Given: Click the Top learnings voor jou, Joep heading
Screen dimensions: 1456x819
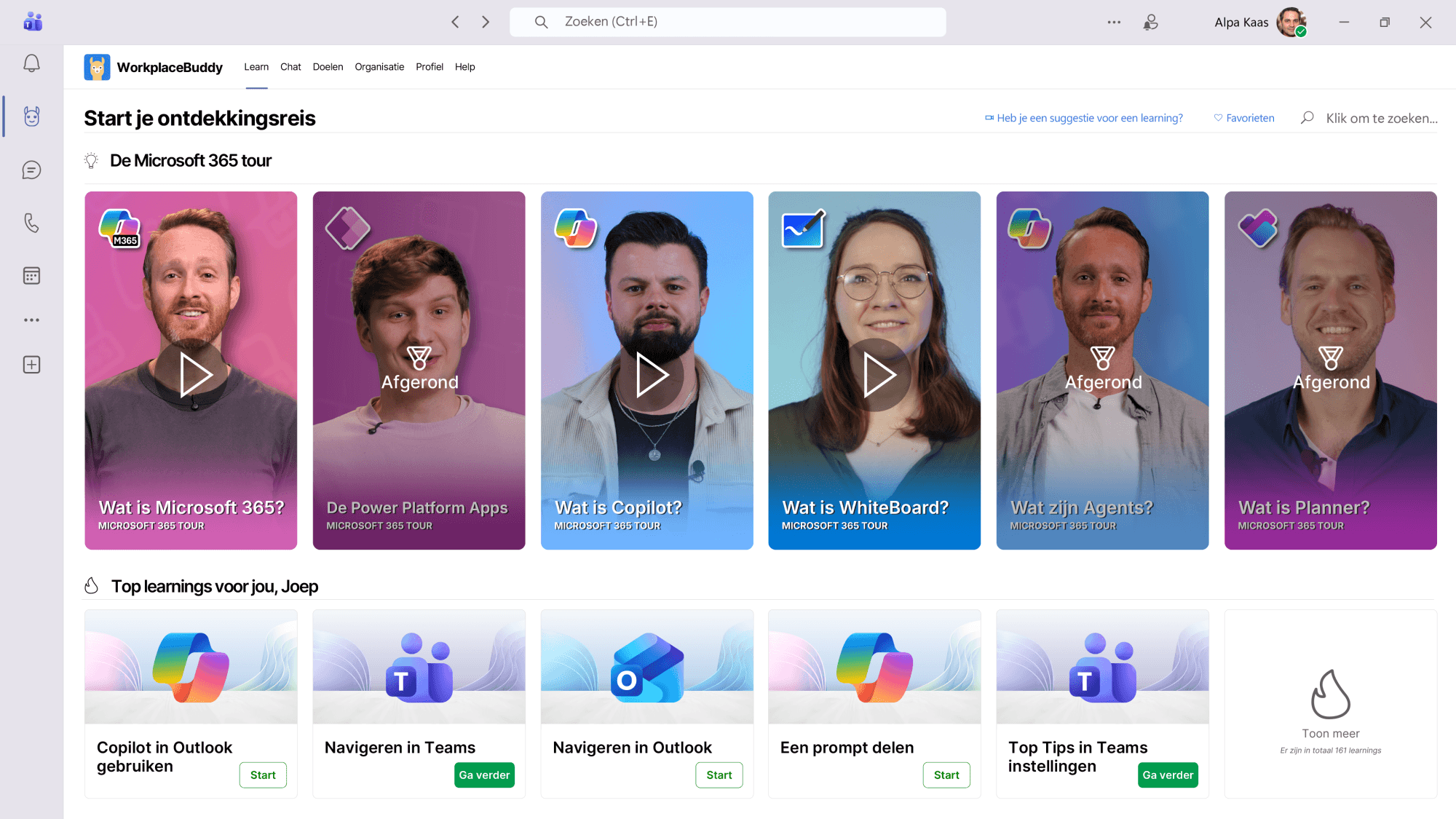Looking at the screenshot, I should [215, 587].
